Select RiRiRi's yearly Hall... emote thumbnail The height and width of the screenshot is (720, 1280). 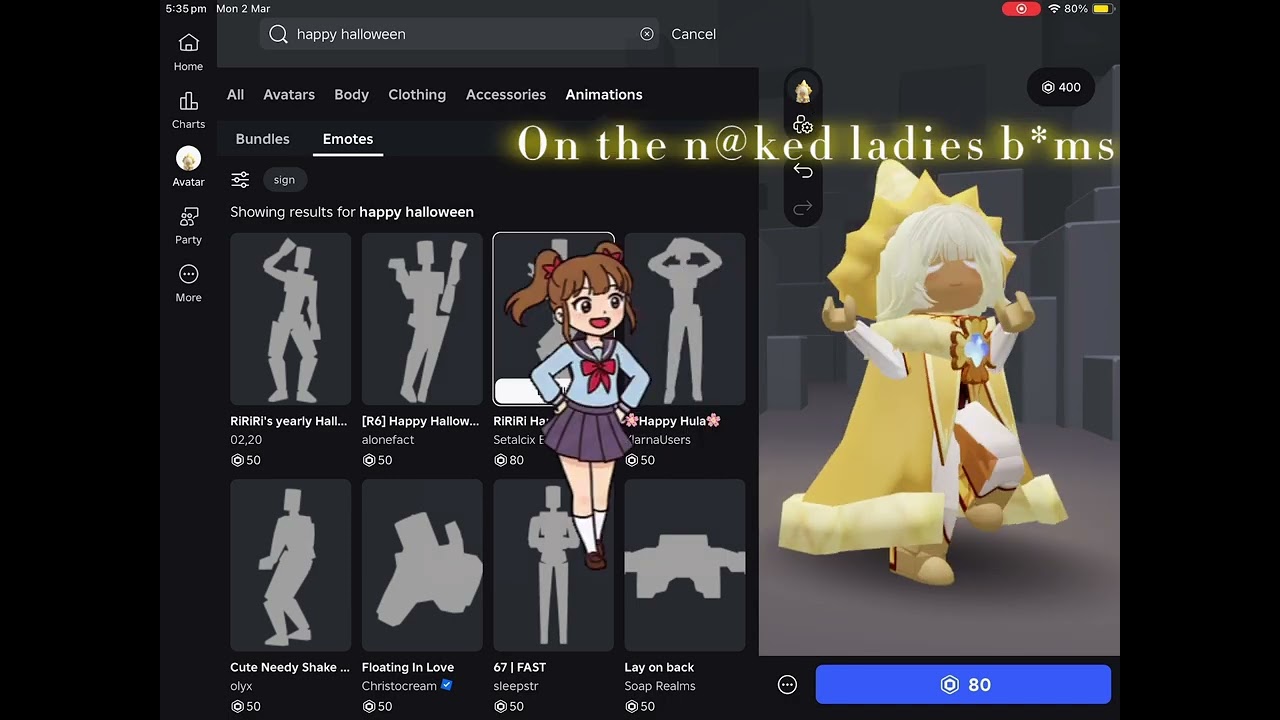[x=291, y=319]
